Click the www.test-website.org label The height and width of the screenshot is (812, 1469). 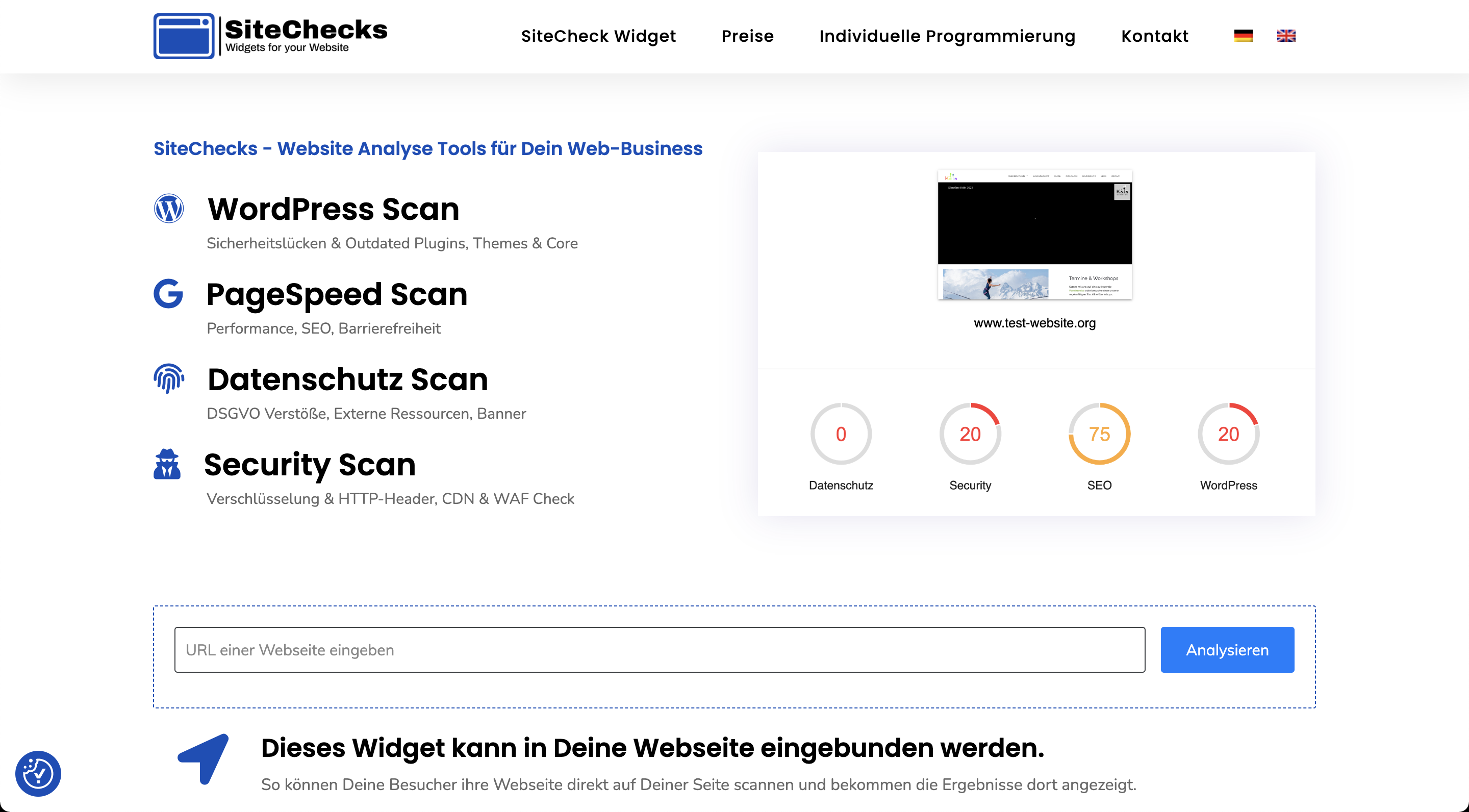(x=1034, y=323)
